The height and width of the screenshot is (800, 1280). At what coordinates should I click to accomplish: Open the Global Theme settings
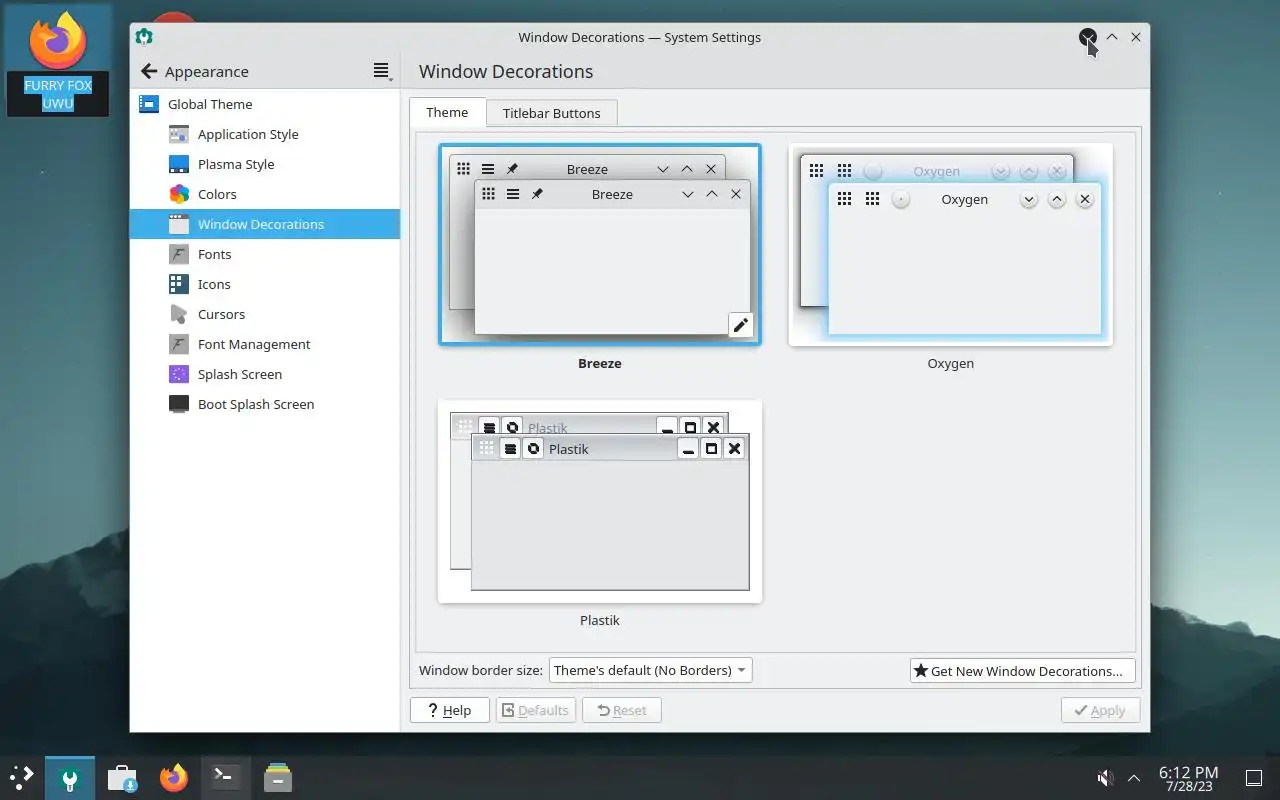(264, 104)
